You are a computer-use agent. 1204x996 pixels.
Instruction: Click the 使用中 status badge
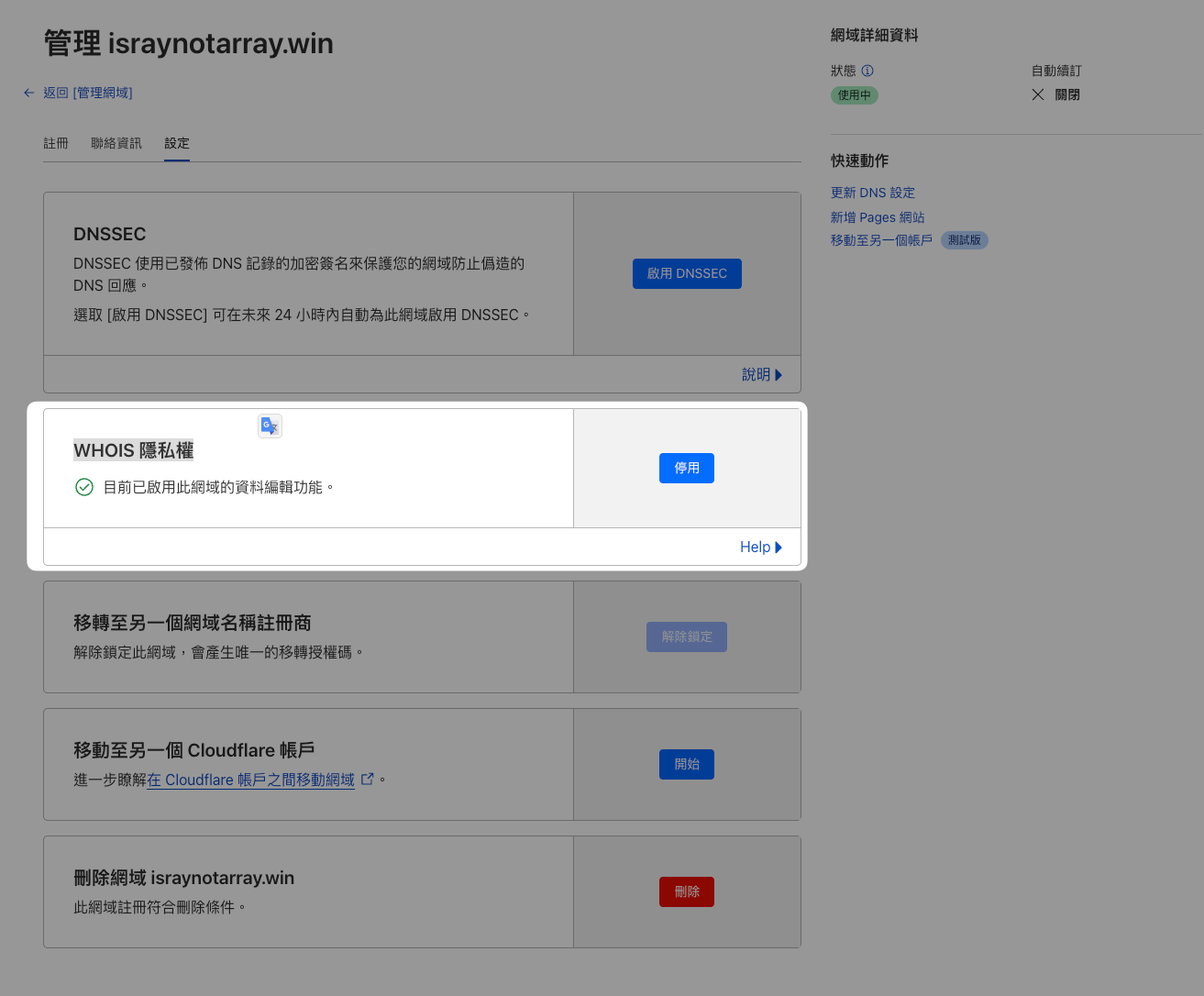pos(854,95)
